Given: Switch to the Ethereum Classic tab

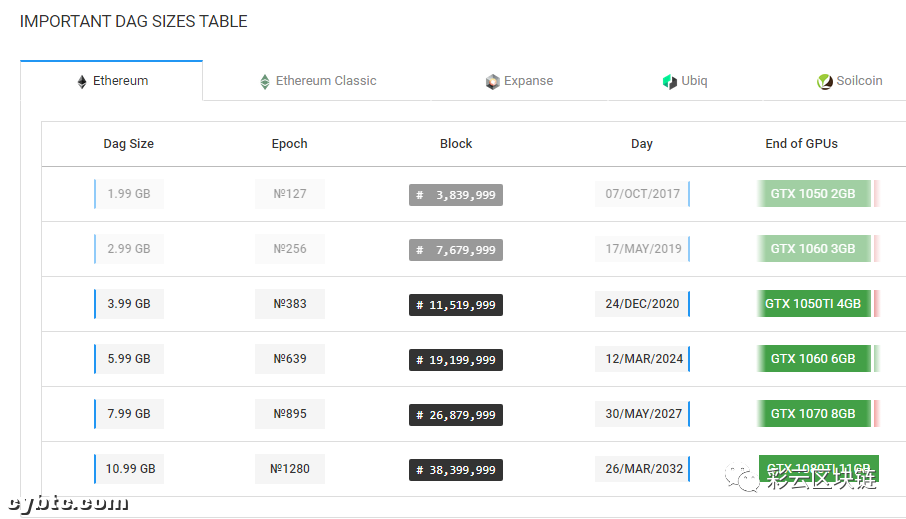Looking at the screenshot, I should [326, 81].
